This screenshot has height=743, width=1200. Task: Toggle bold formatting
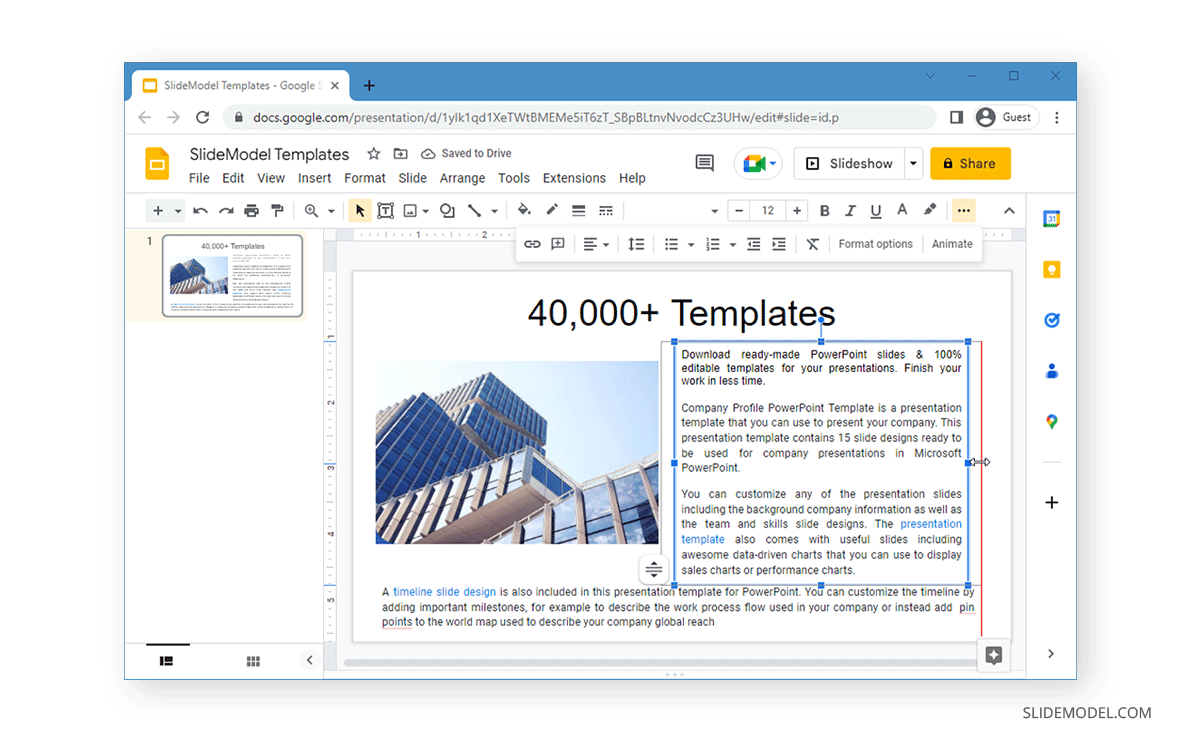[823, 210]
